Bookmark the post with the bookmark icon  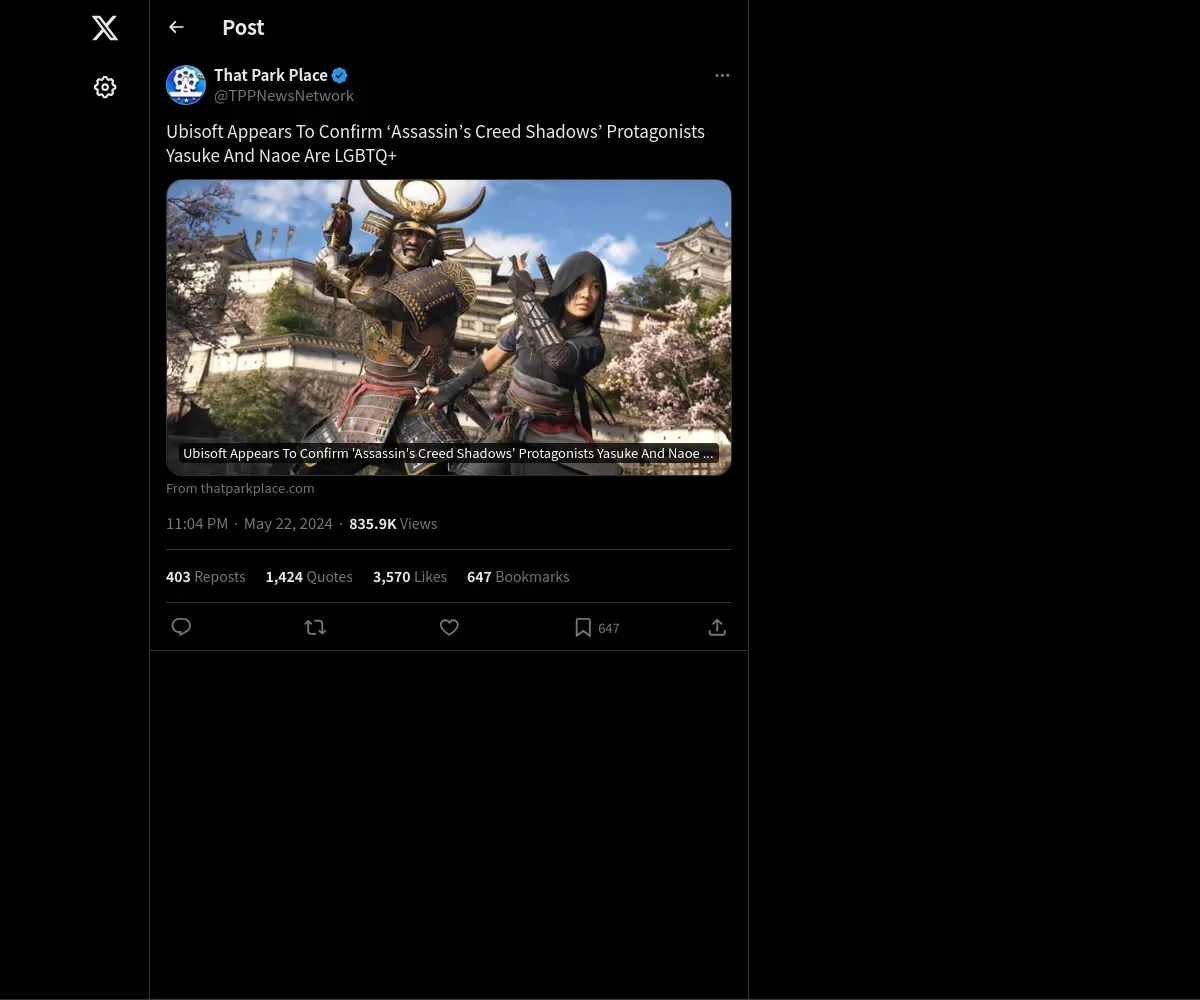point(583,627)
